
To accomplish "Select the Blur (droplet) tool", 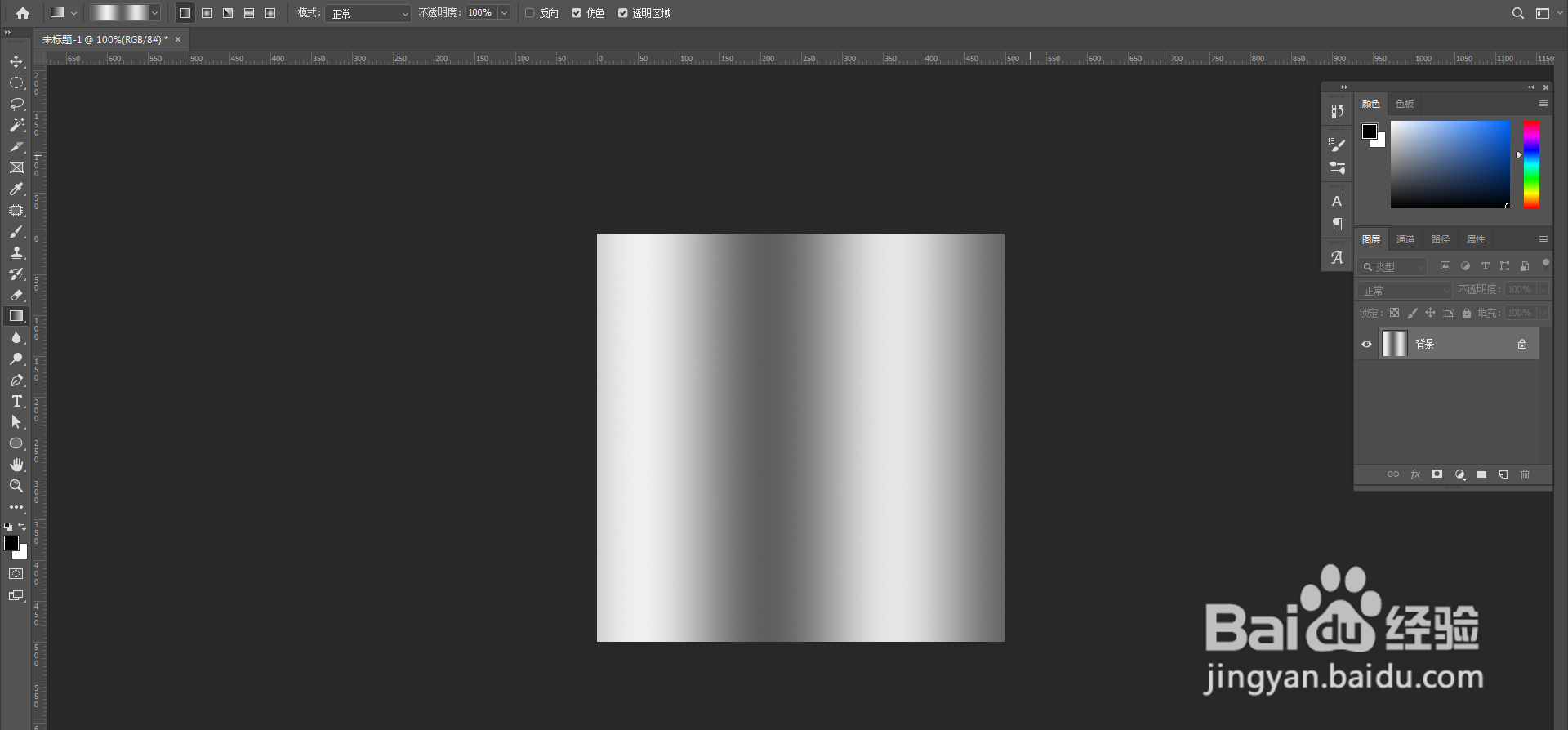I will (16, 338).
